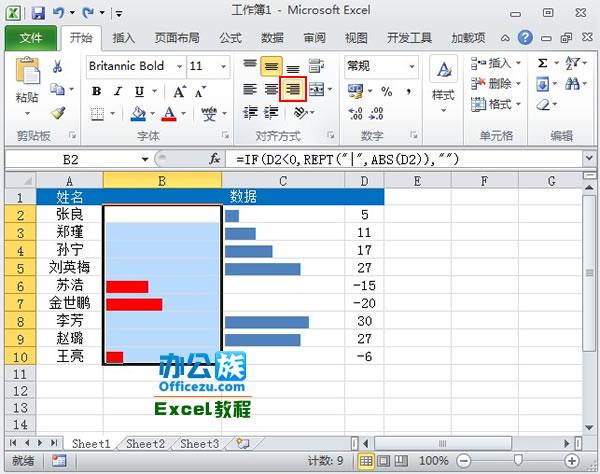
Task: Click the Sort and Filter icon
Action: (572, 63)
